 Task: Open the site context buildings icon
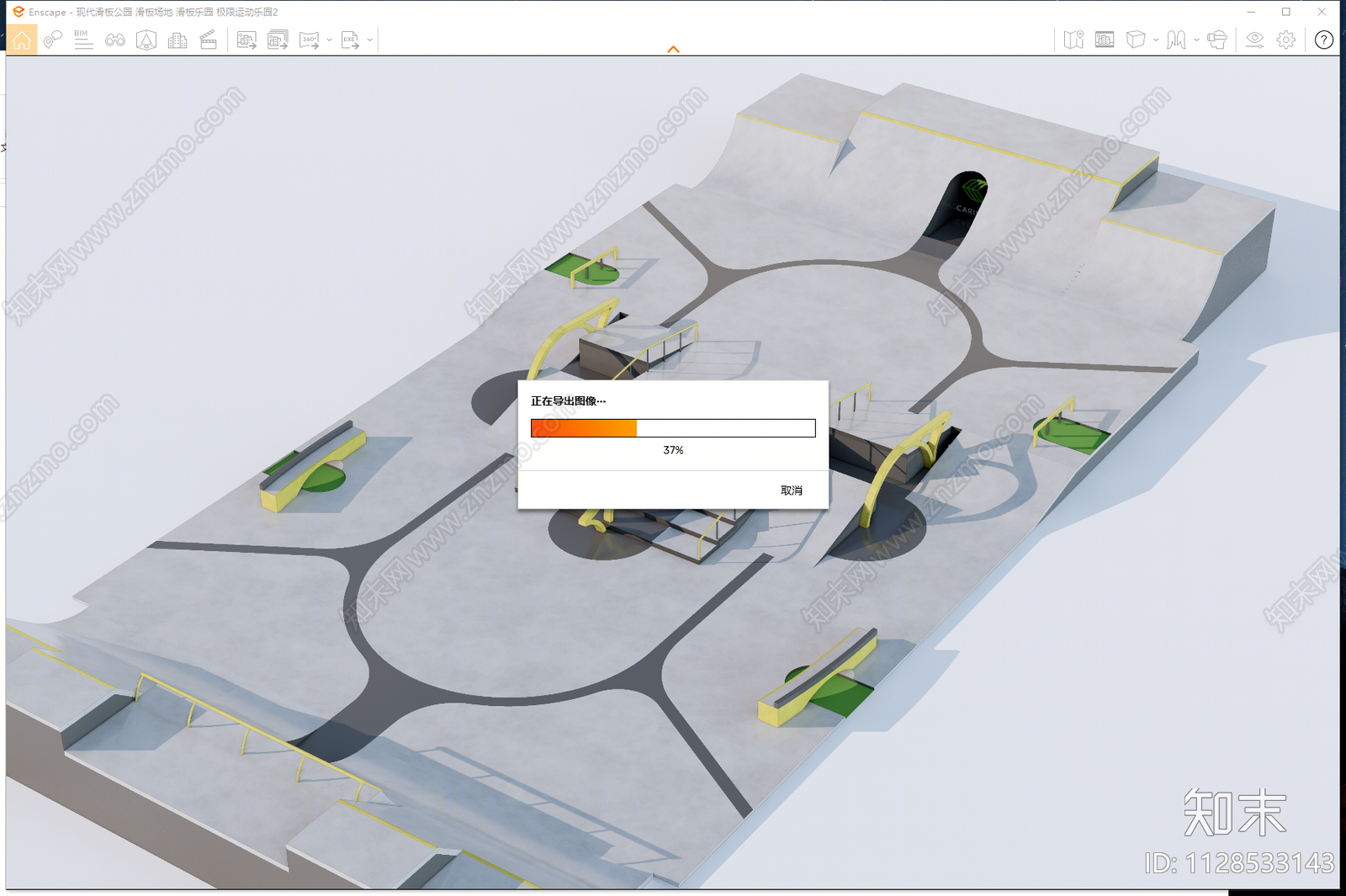pos(178,40)
